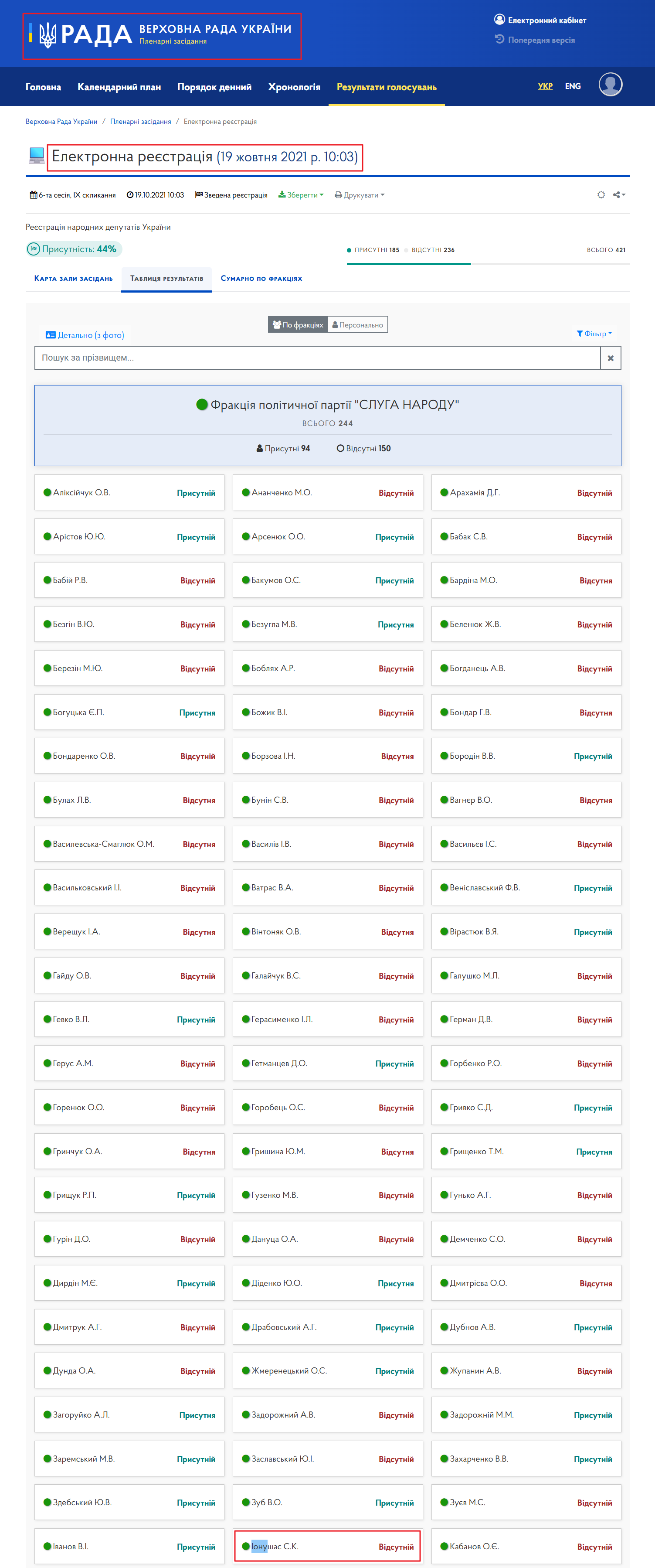Viewport: 655px width, 1568px height.
Task: Switch language to ENG
Action: 572,86
